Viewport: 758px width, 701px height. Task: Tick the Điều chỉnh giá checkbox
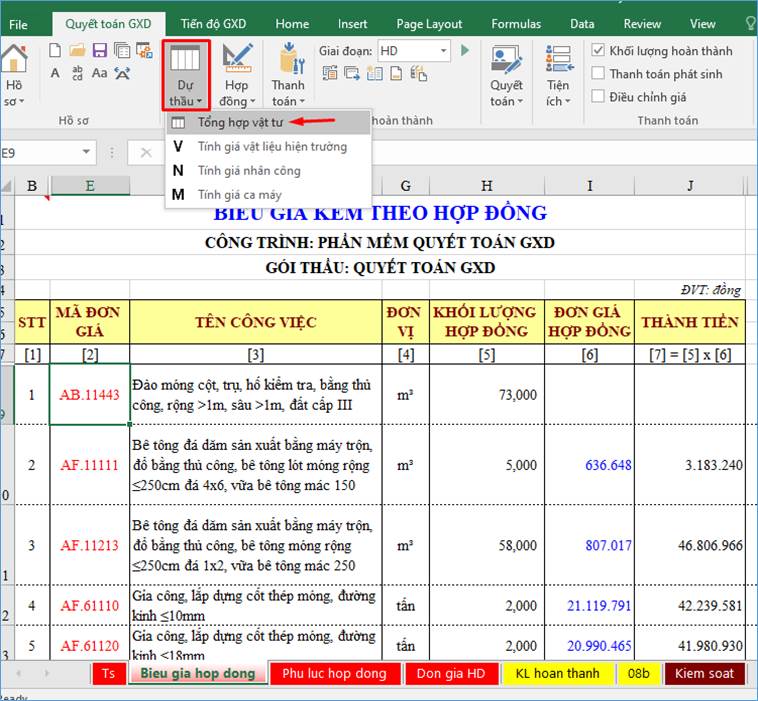click(598, 97)
